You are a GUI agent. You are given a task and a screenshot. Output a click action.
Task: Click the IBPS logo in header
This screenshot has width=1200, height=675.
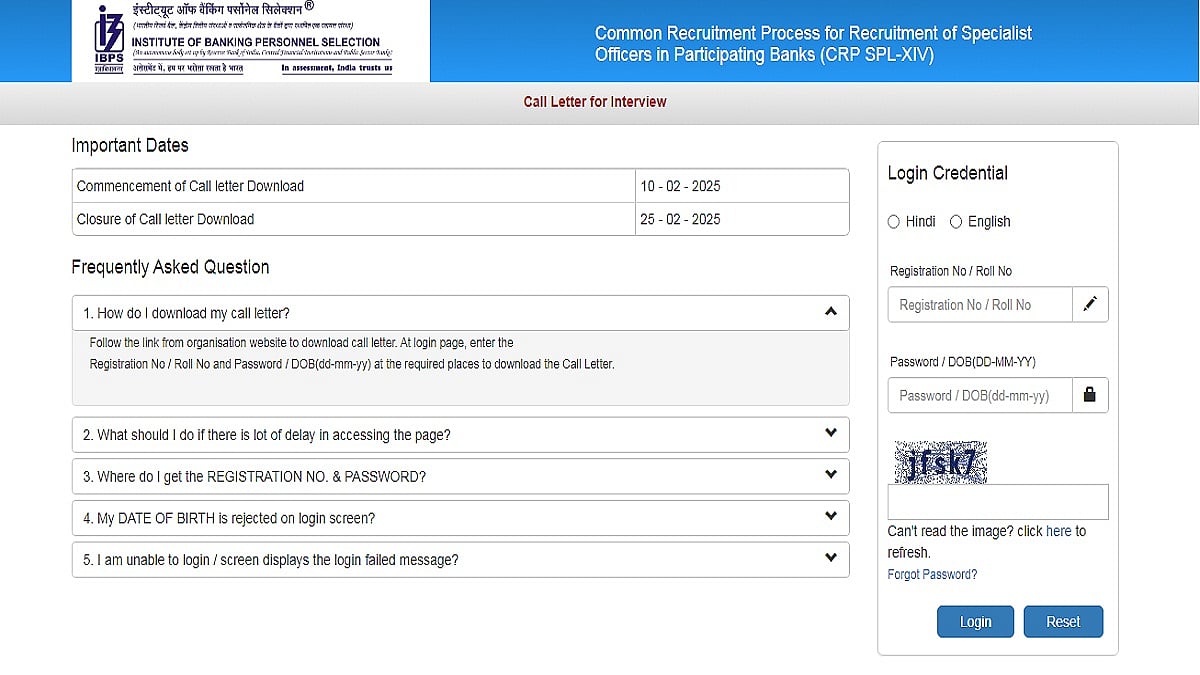click(110, 40)
